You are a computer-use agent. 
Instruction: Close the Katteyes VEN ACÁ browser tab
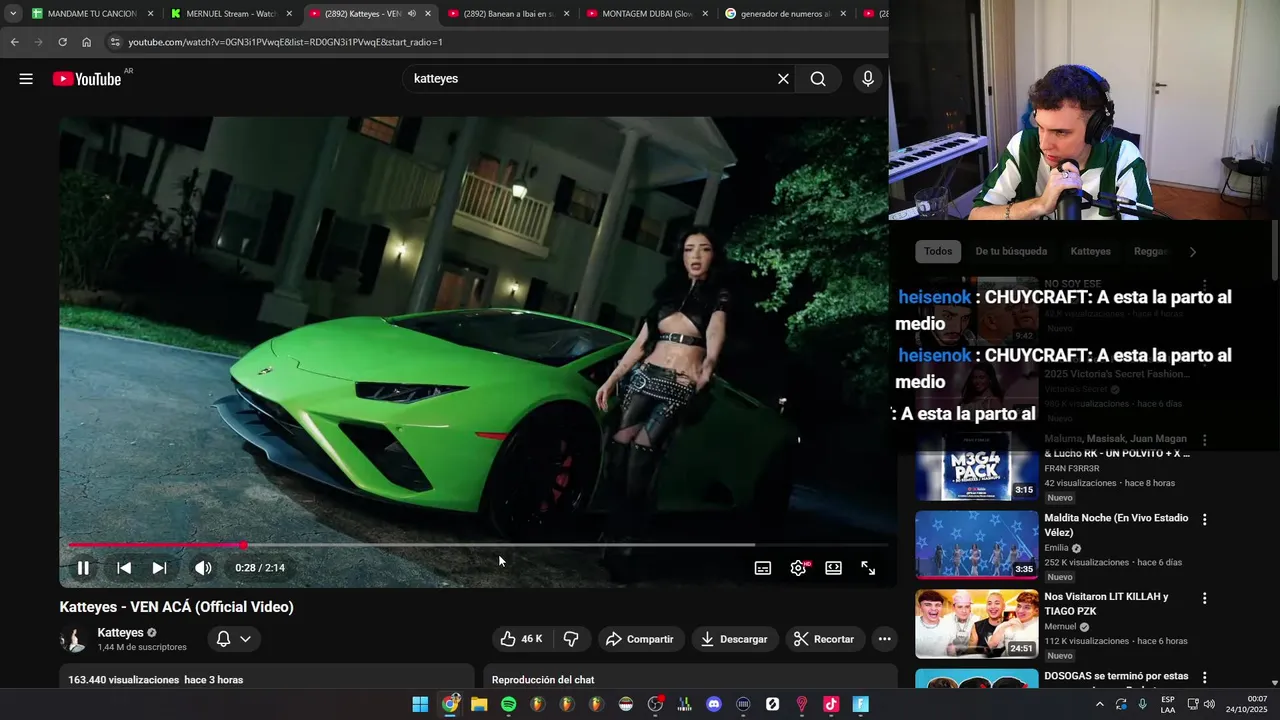pyautogui.click(x=428, y=14)
